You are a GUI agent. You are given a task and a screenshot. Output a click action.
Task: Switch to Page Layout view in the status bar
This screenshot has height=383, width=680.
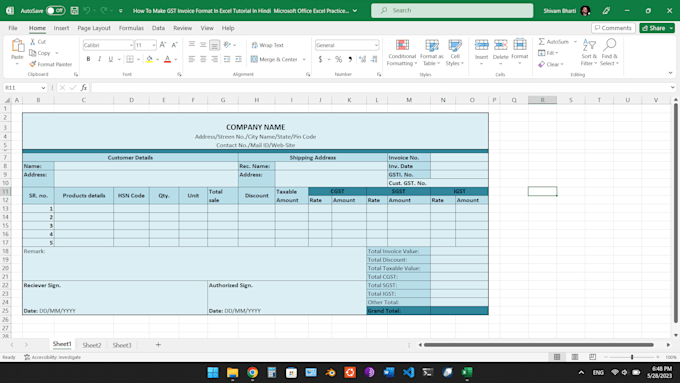pyautogui.click(x=575, y=357)
